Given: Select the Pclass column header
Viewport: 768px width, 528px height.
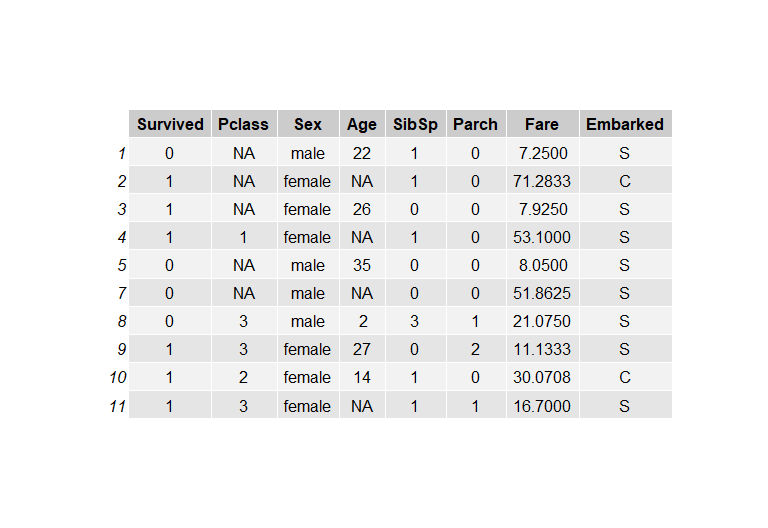Looking at the screenshot, I should coord(243,124).
